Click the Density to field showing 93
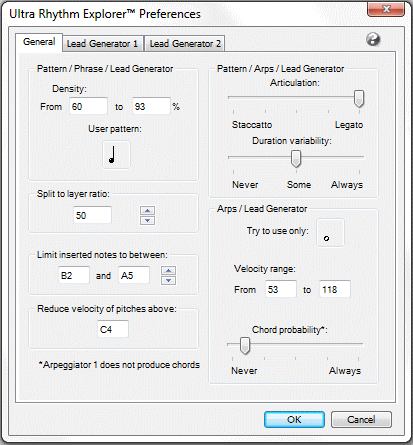Viewport: 413px width, 445px height. pyautogui.click(x=151, y=106)
